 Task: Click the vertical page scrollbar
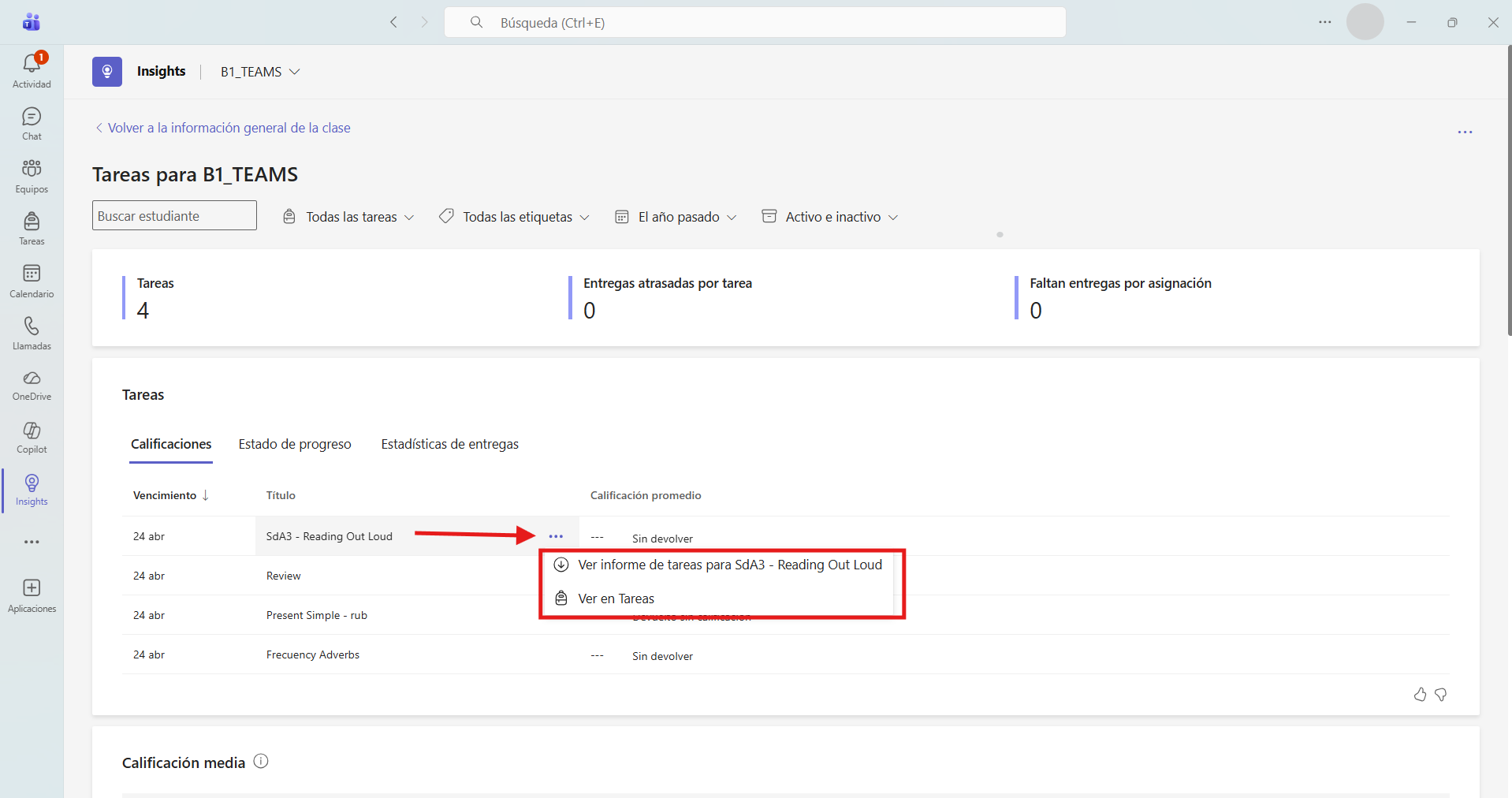pos(1509,192)
